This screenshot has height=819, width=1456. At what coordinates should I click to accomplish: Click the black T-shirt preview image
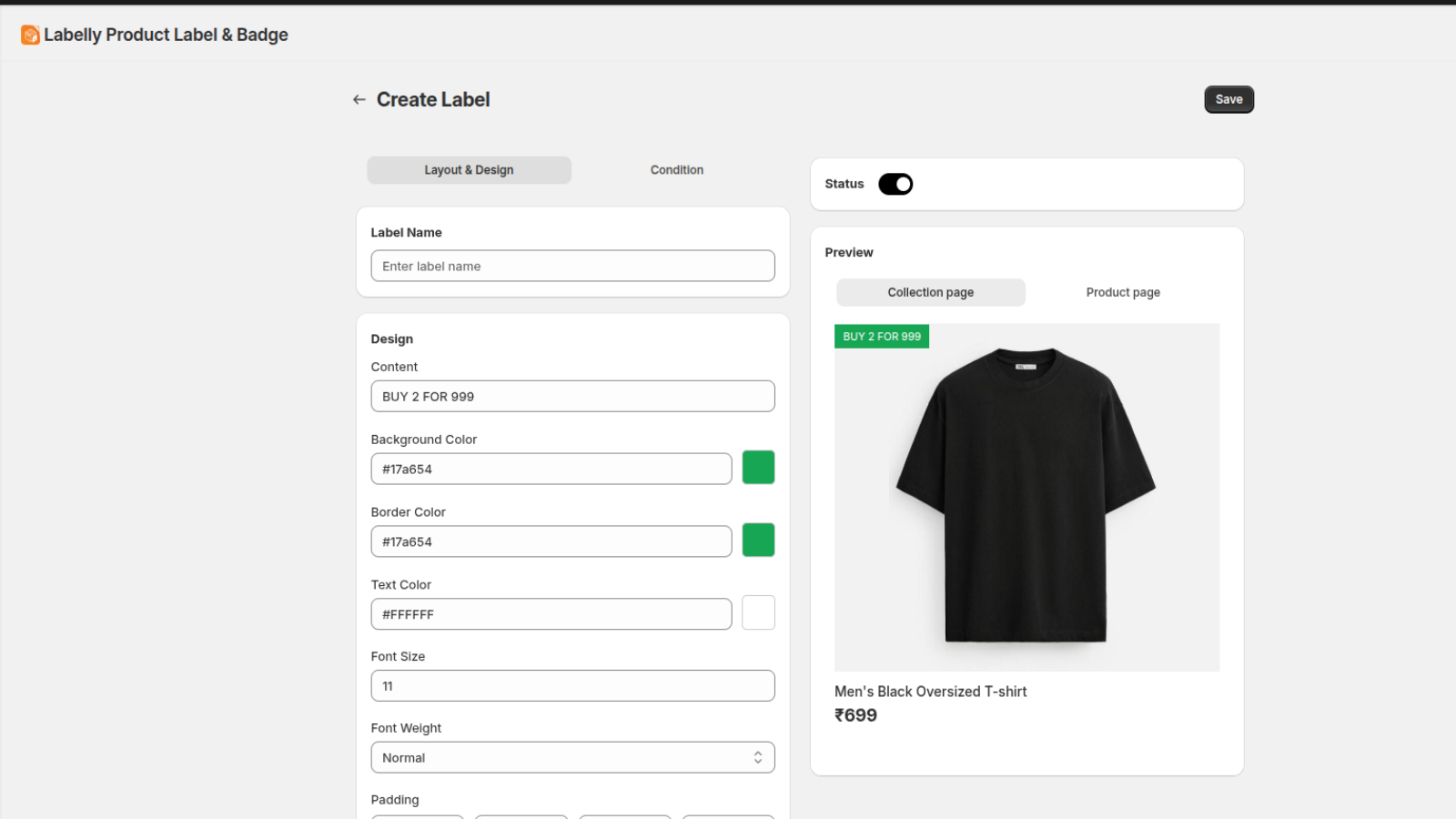pos(1026,496)
